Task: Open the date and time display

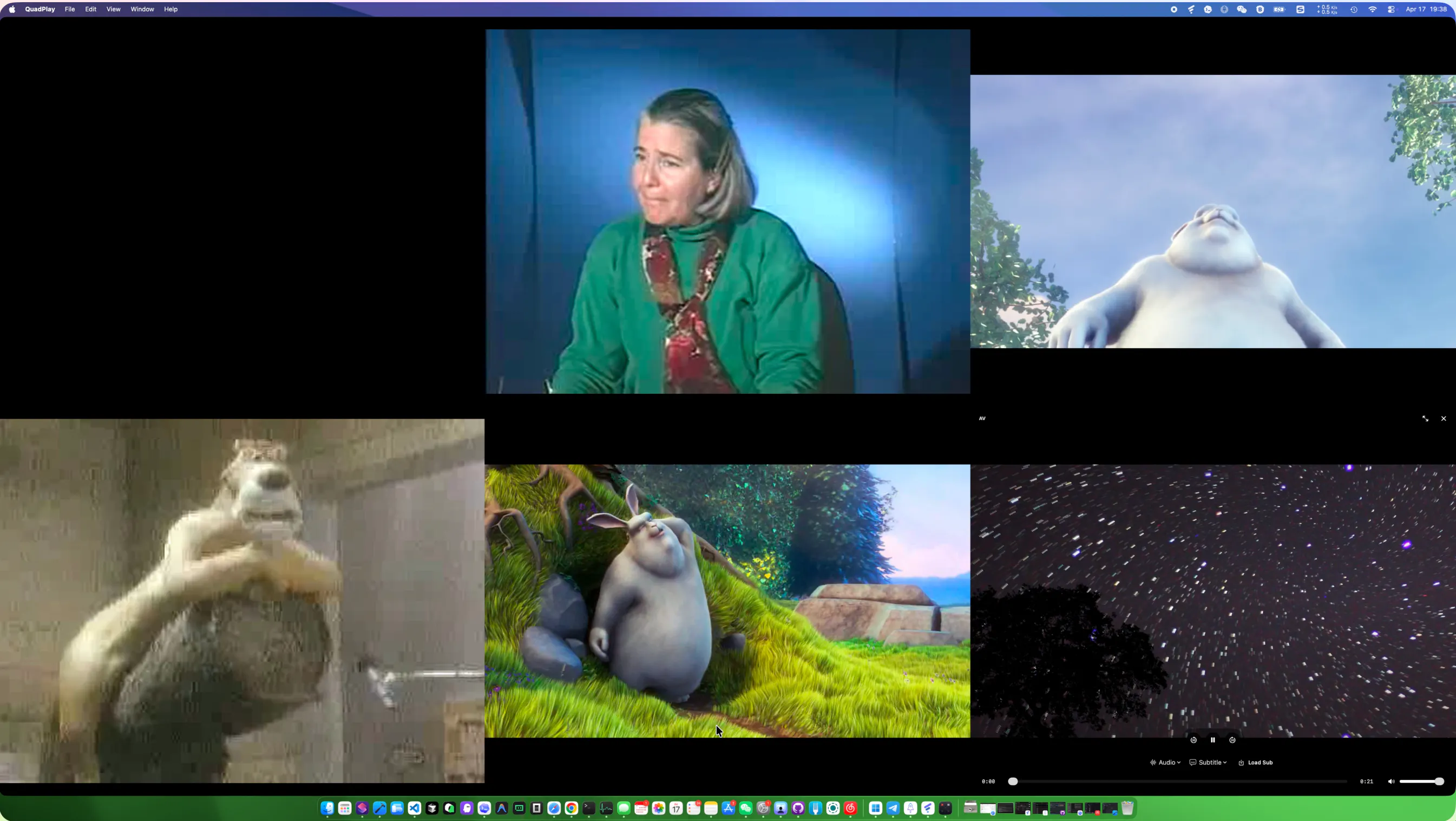Action: pos(1426,9)
